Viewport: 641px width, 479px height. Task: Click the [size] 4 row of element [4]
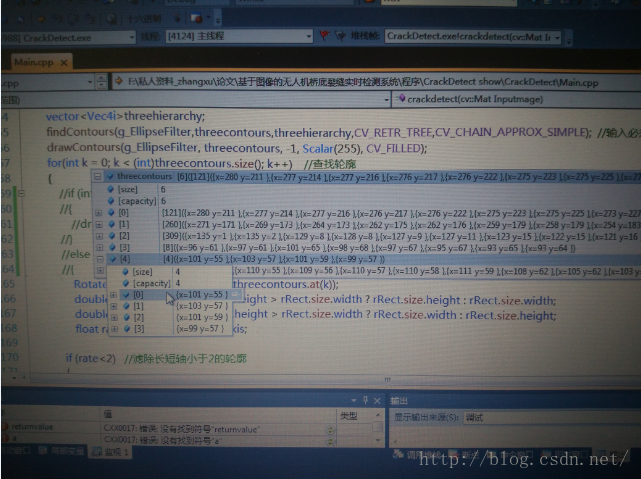pos(170,272)
